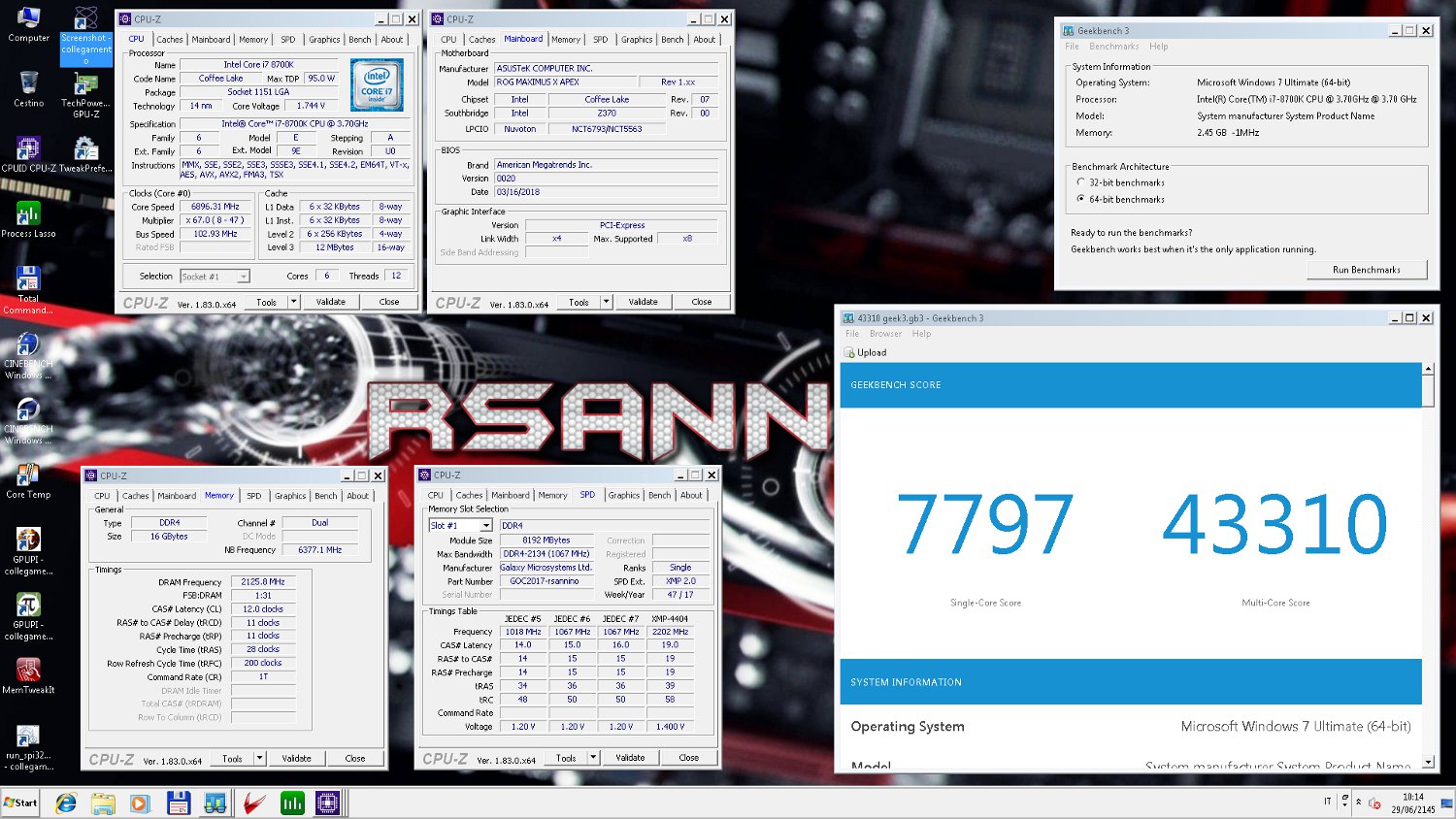Open Benchmarks menu in Geekbench 3

click(x=1114, y=47)
